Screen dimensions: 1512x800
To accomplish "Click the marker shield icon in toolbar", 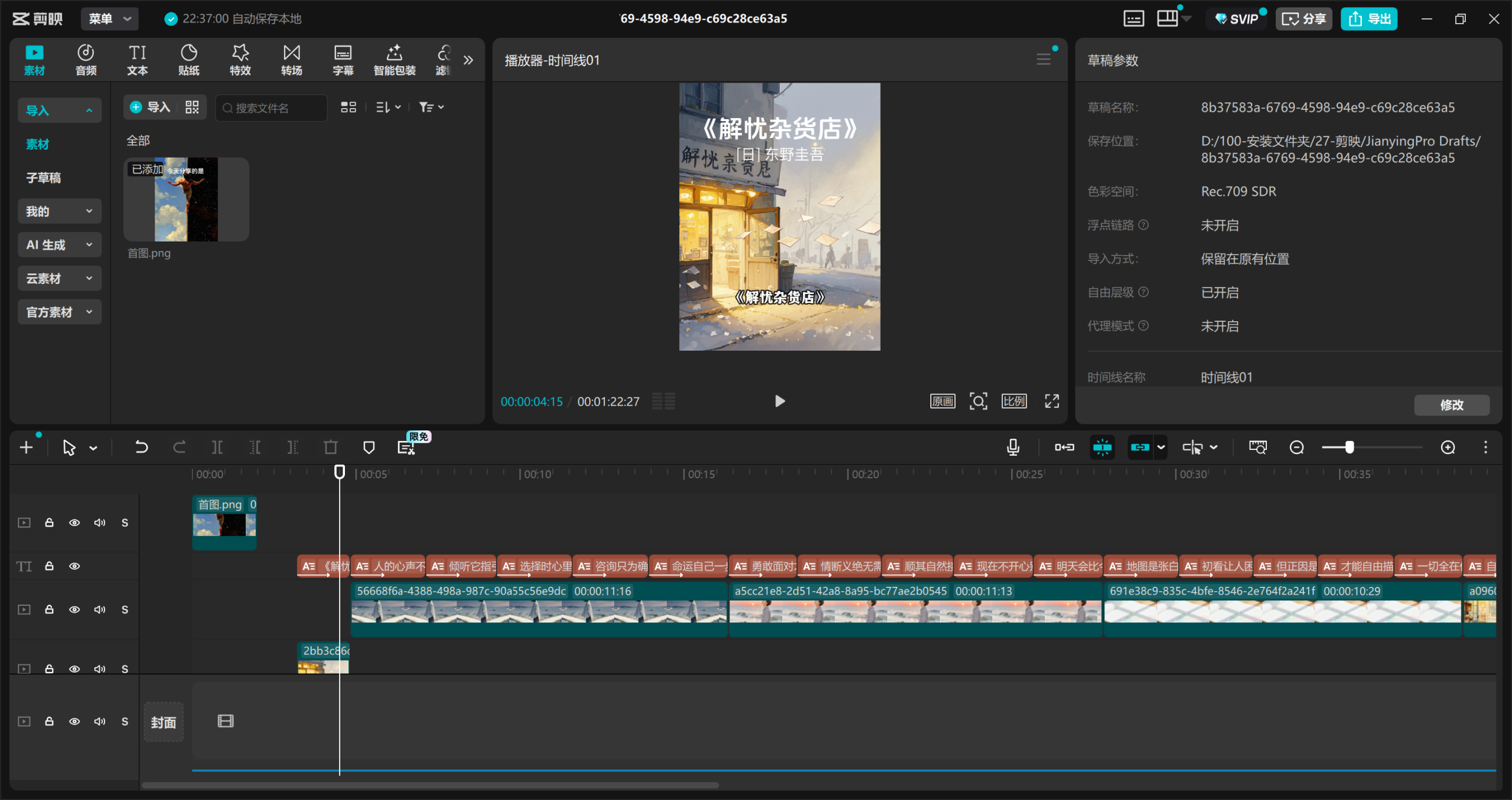I will 369,447.
